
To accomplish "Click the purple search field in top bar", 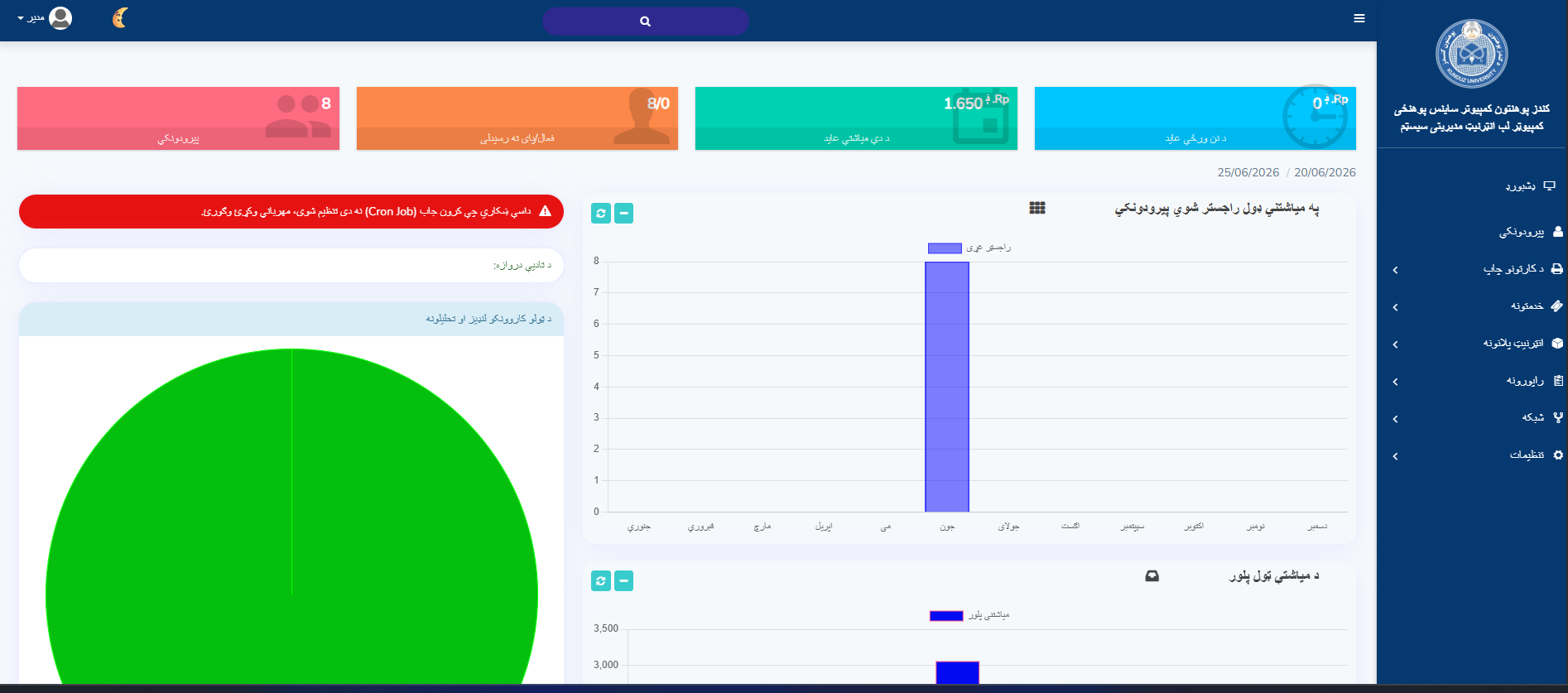I will click(x=646, y=22).
